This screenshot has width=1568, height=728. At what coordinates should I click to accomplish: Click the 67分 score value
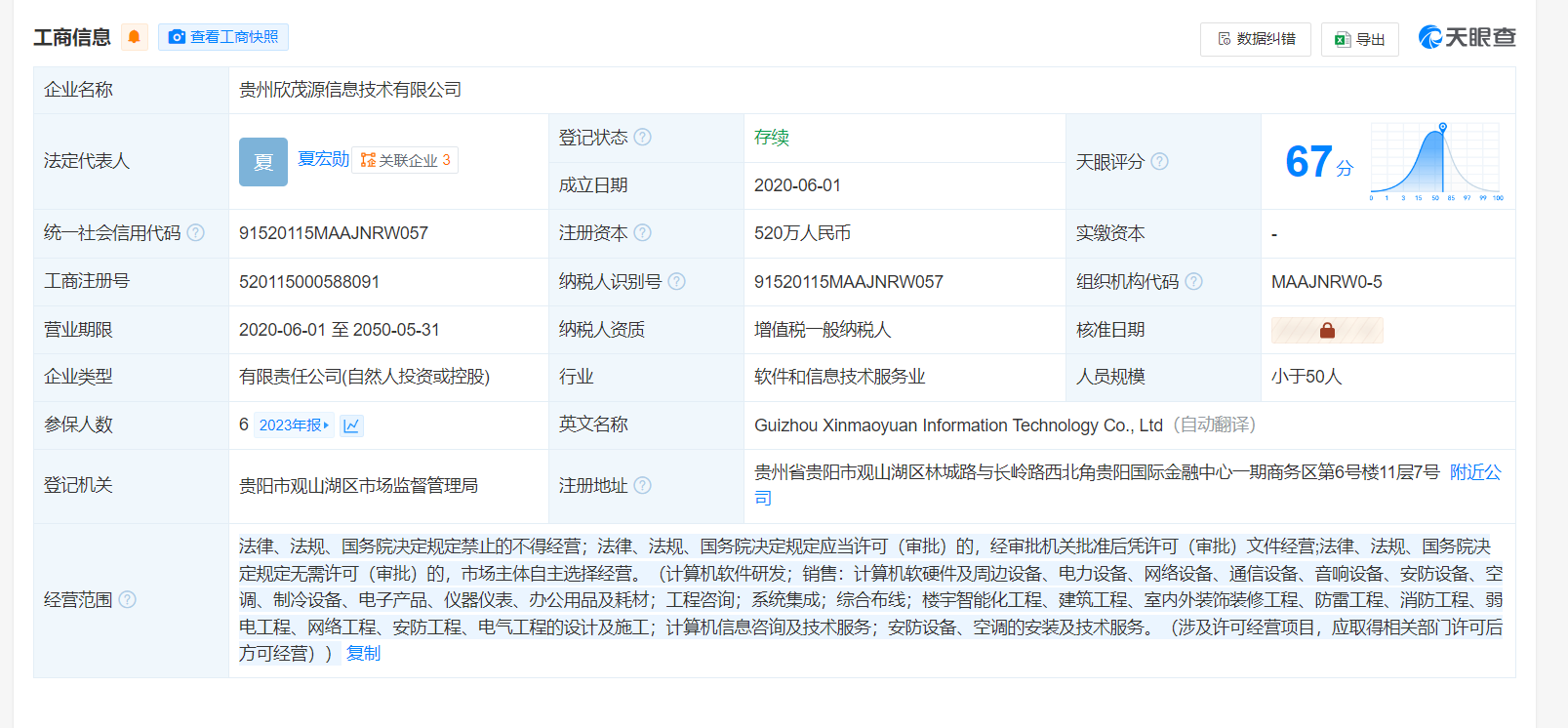(x=1319, y=162)
